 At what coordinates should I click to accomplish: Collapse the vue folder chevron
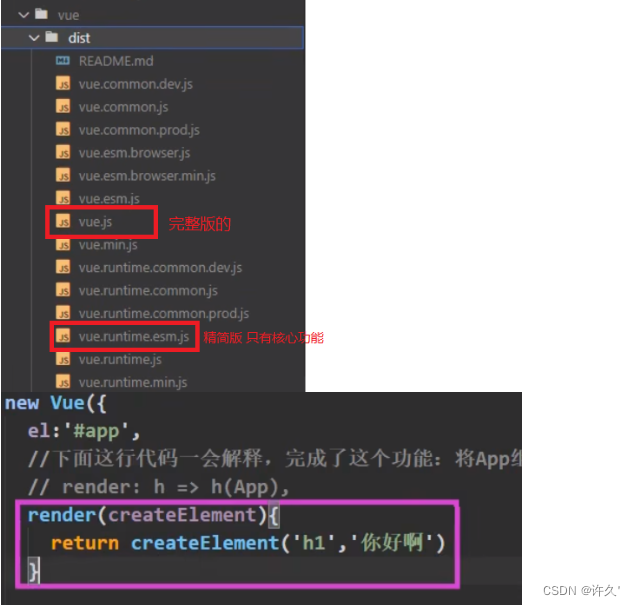click(24, 15)
